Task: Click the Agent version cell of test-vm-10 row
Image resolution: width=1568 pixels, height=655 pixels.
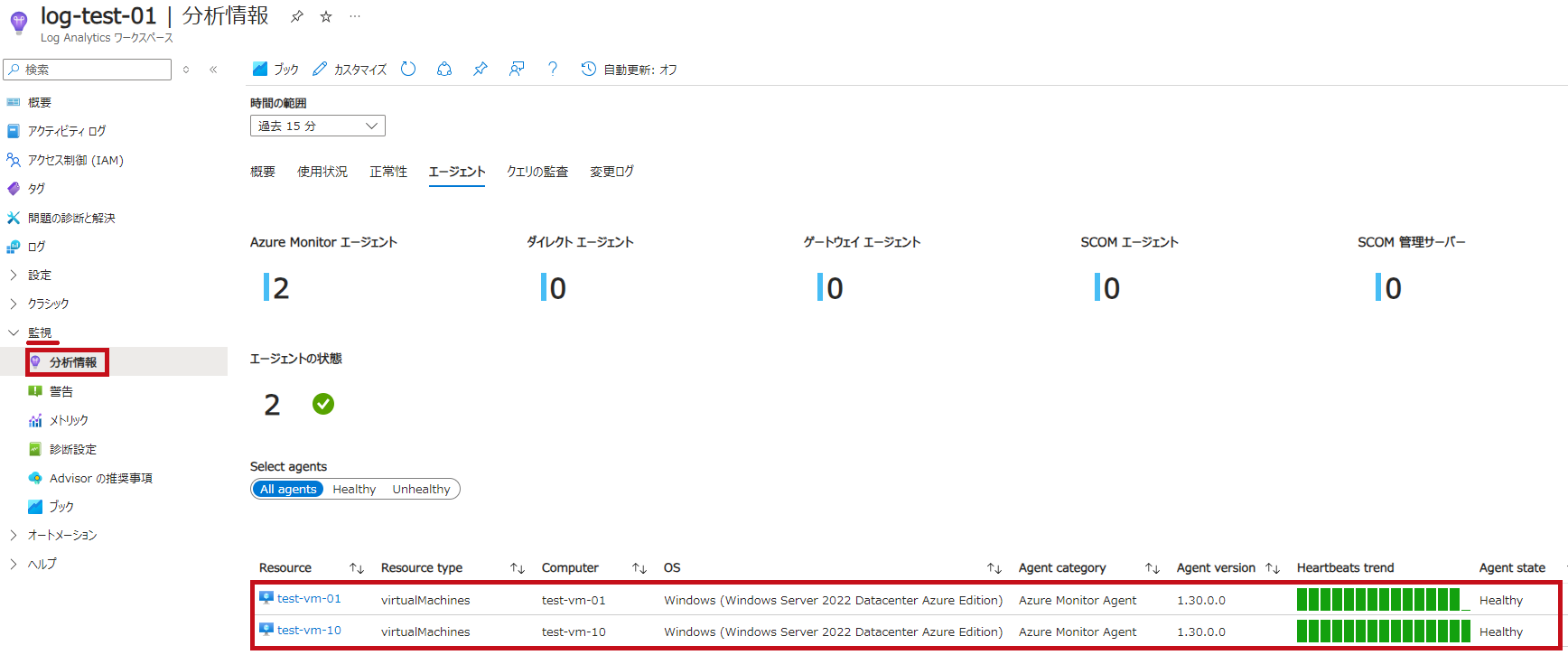Action: [1201, 632]
